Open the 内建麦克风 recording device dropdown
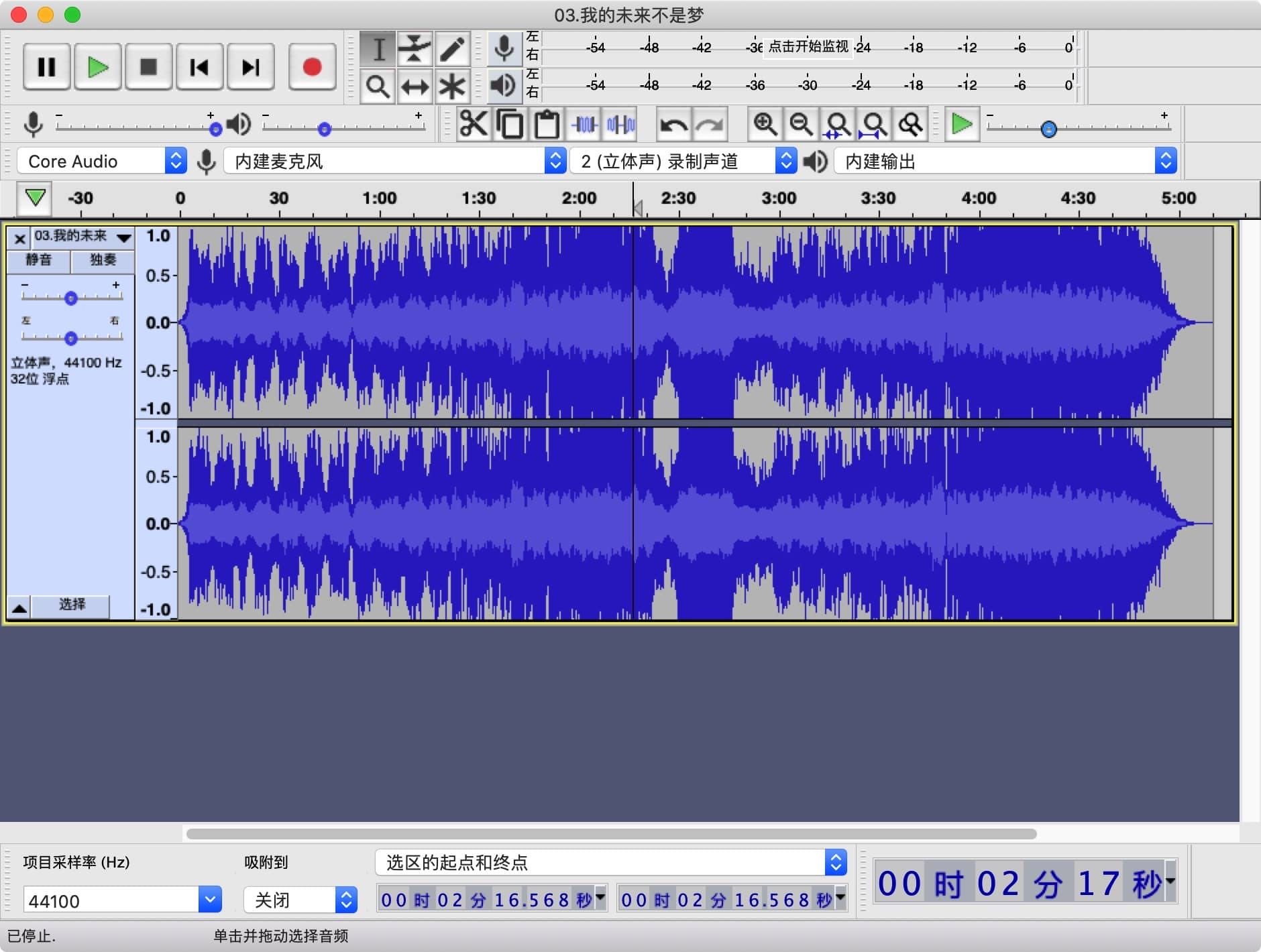 [x=395, y=161]
